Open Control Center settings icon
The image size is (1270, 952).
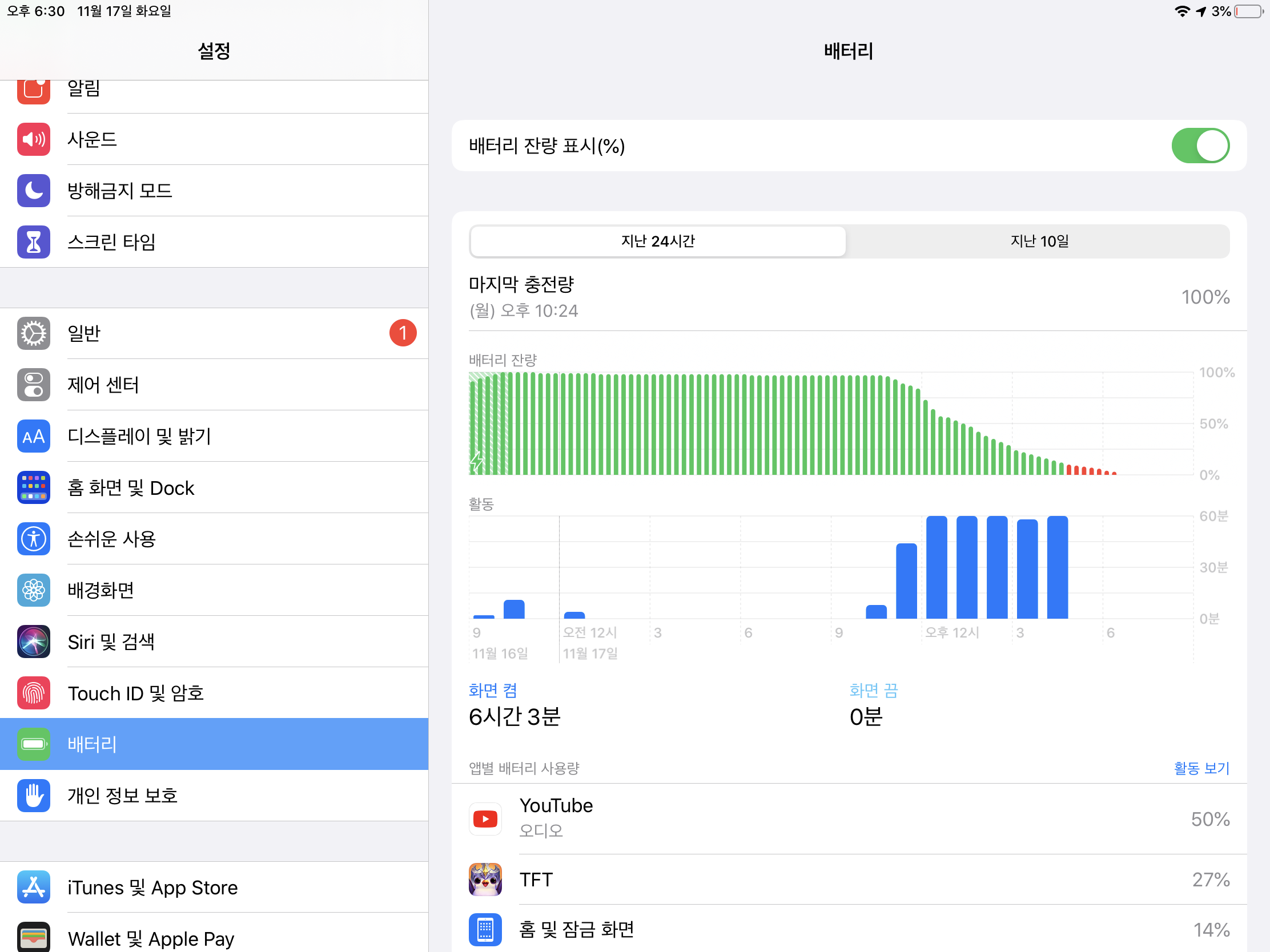(x=33, y=385)
